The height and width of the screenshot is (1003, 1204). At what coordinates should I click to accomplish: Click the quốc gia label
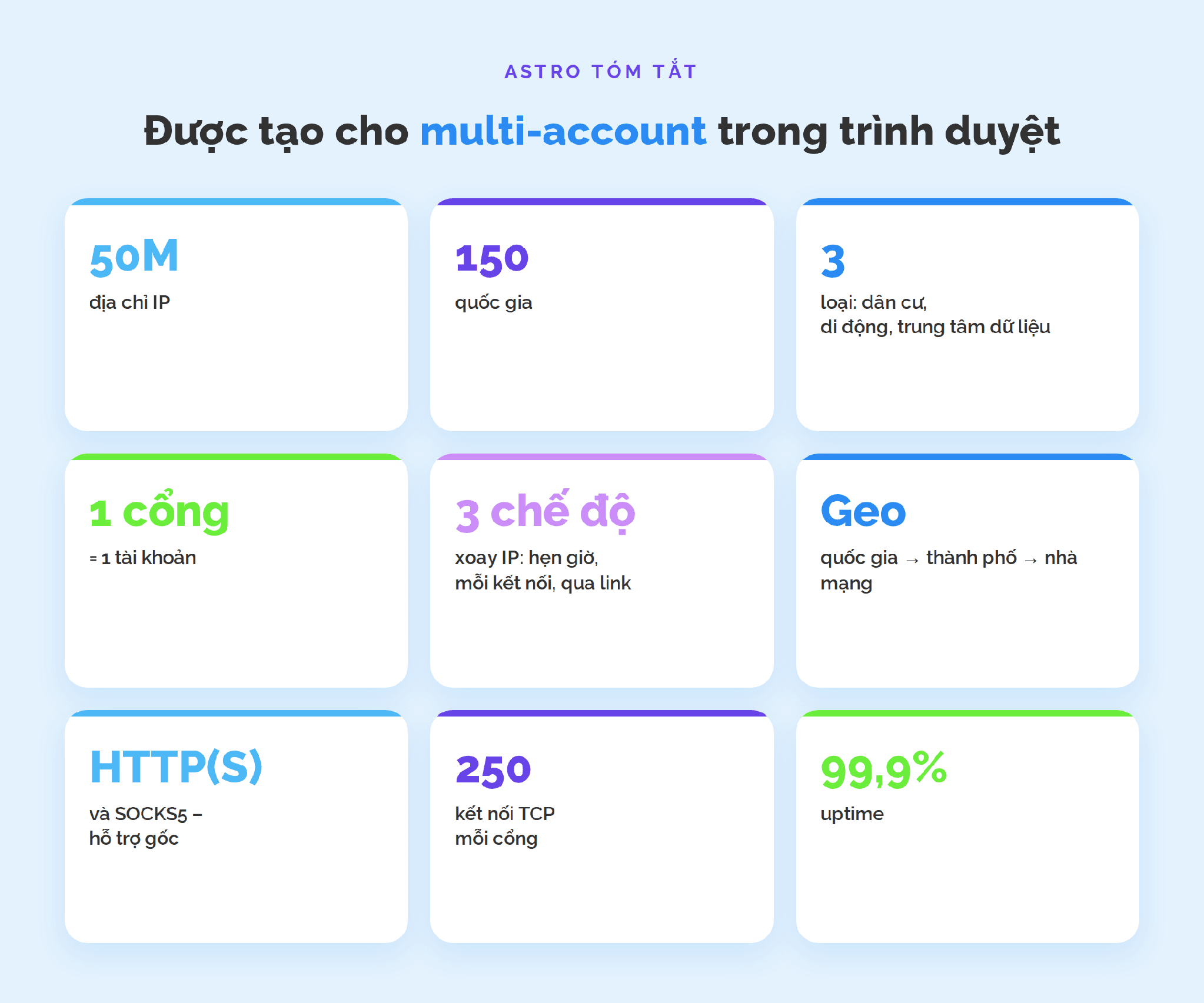point(493,303)
